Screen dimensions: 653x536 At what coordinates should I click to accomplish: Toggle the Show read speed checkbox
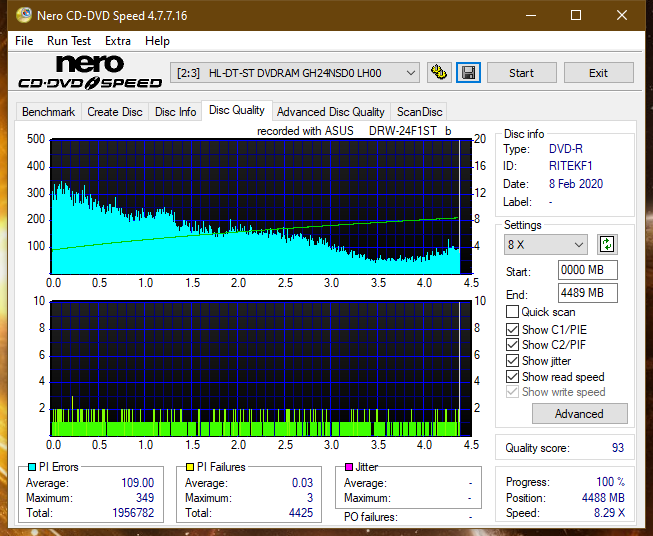pyautogui.click(x=512, y=376)
